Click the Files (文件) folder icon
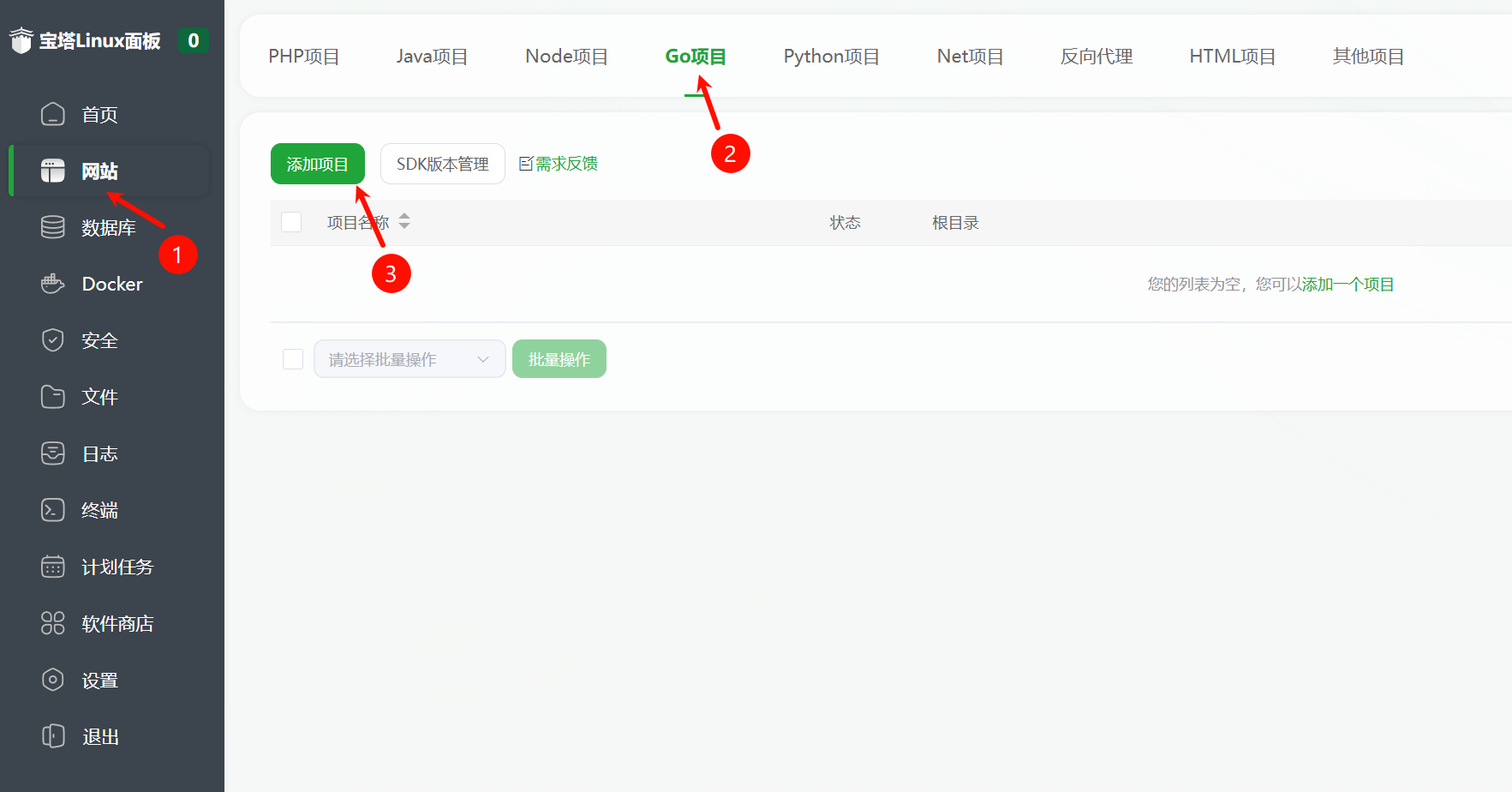1512x792 pixels. pos(53,397)
